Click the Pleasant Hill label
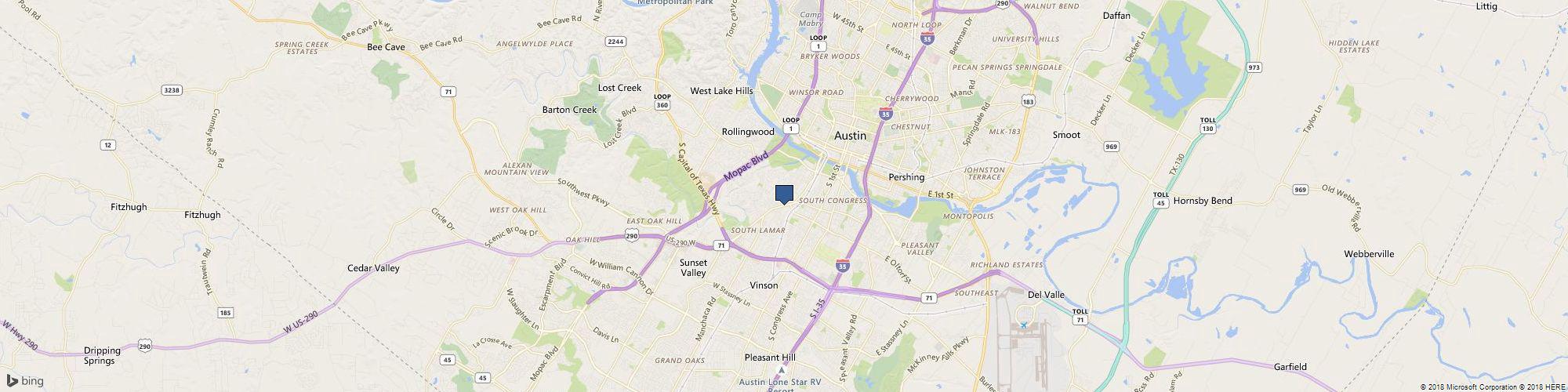The image size is (1568, 392). [770, 358]
